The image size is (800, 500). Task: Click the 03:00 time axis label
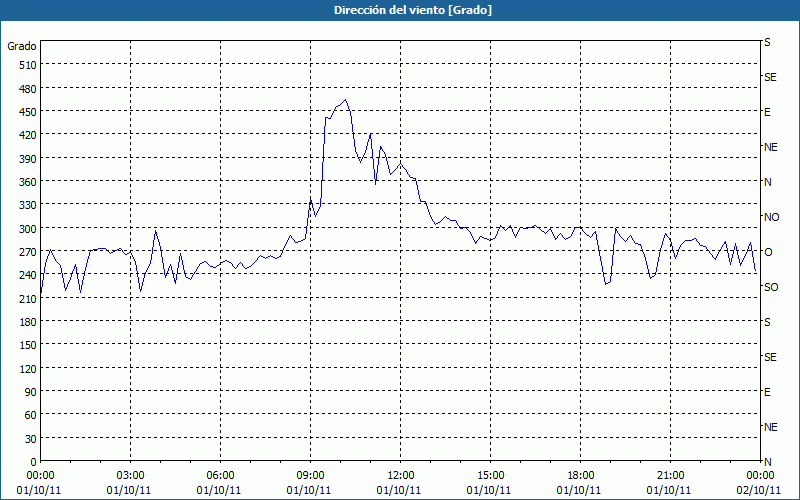click(x=130, y=476)
